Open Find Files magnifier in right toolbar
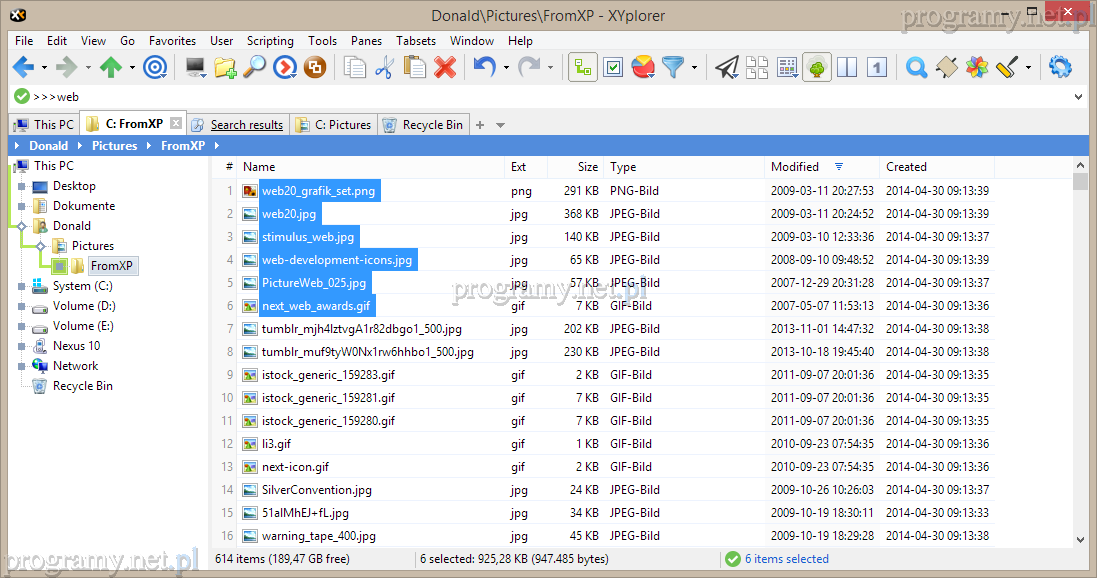This screenshot has width=1097, height=578. click(916, 68)
